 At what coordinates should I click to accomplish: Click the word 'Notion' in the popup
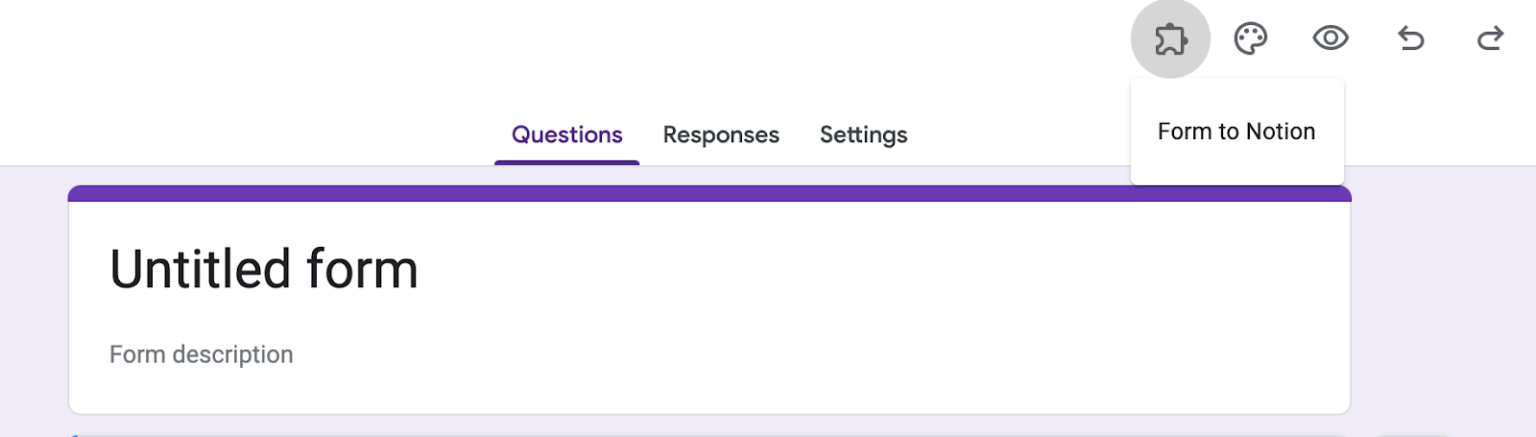[1283, 132]
